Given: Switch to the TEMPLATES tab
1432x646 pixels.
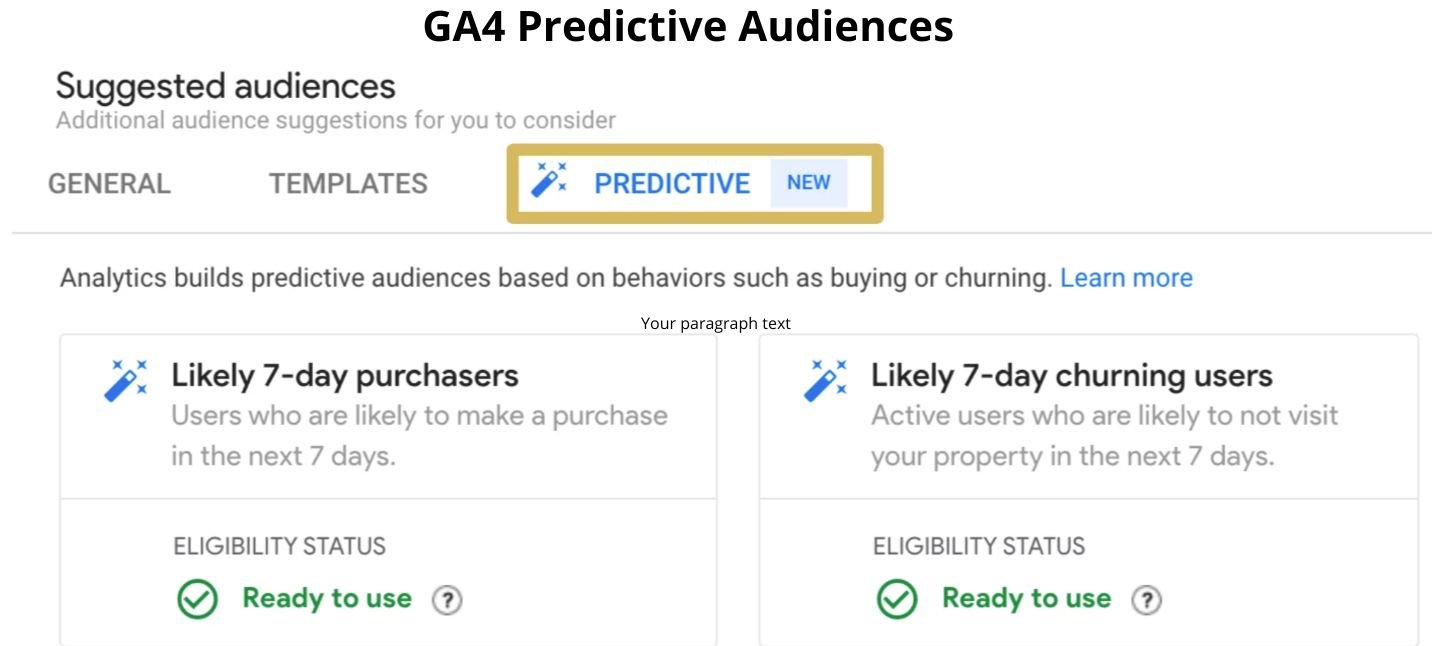Looking at the screenshot, I should [348, 183].
